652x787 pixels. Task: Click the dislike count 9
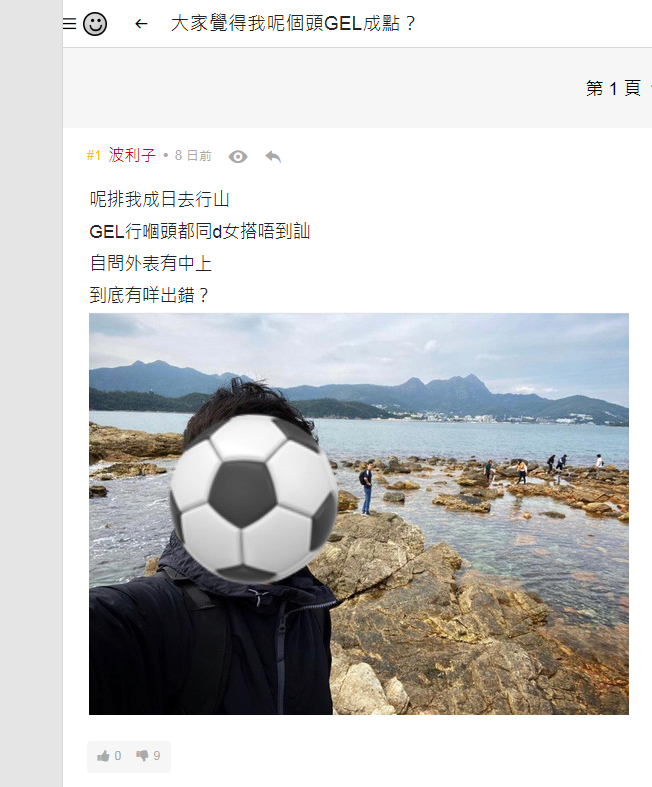pyautogui.click(x=157, y=756)
